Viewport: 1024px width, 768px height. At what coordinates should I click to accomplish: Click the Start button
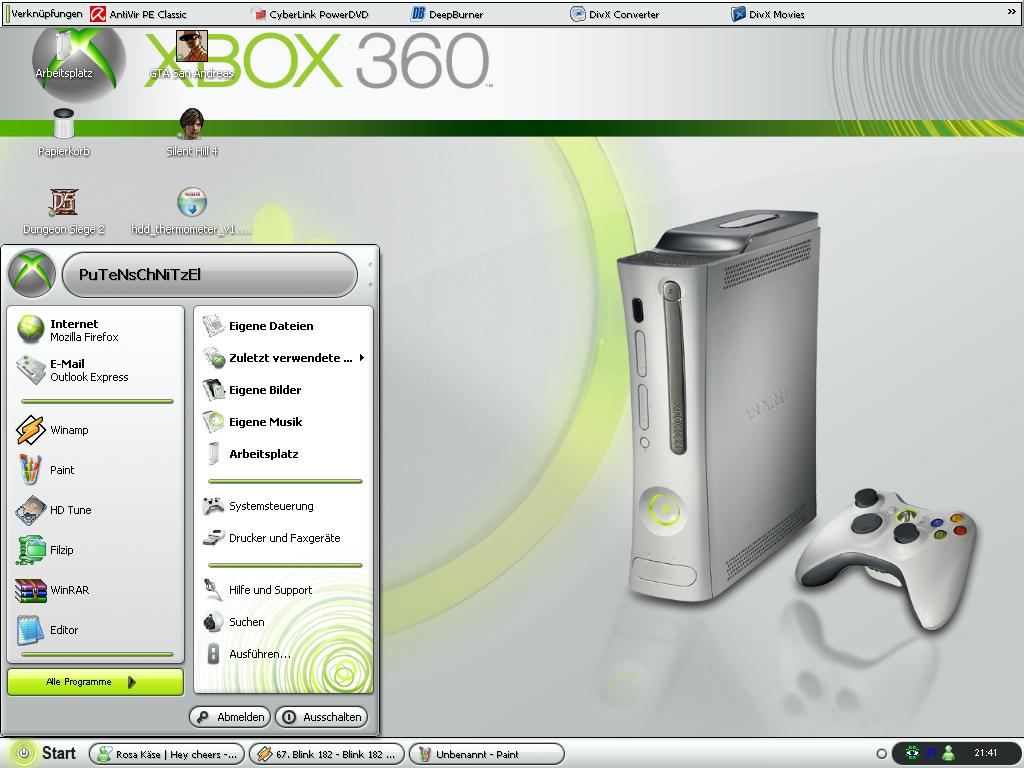pyautogui.click(x=43, y=753)
